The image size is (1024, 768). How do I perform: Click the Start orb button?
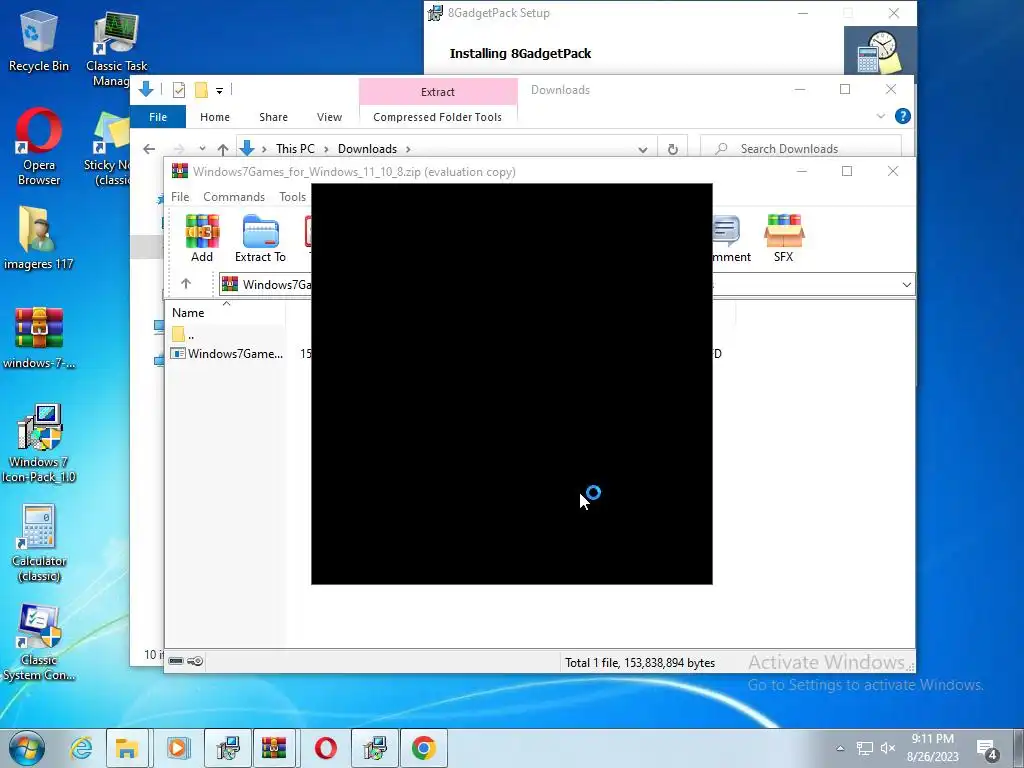(26, 748)
